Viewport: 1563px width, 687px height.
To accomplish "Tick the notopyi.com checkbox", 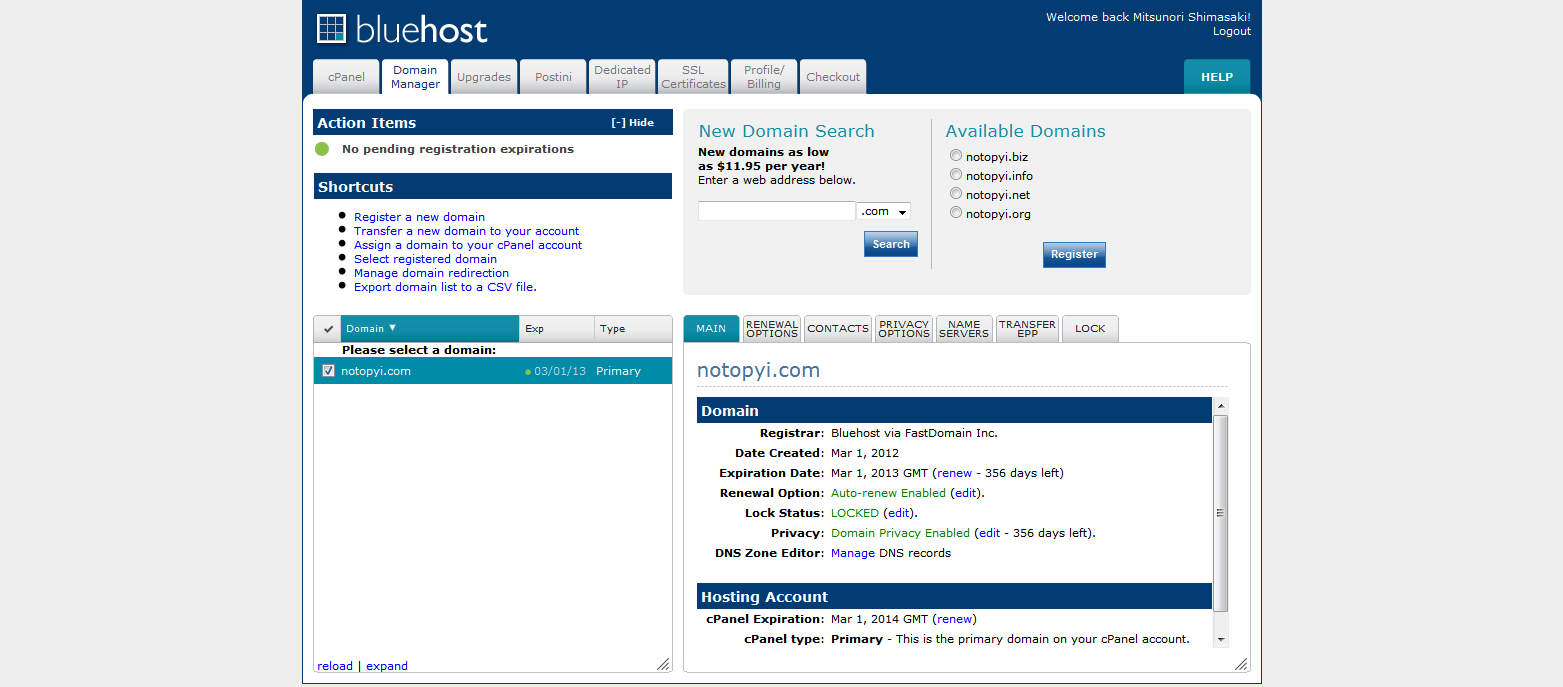I will tap(328, 371).
